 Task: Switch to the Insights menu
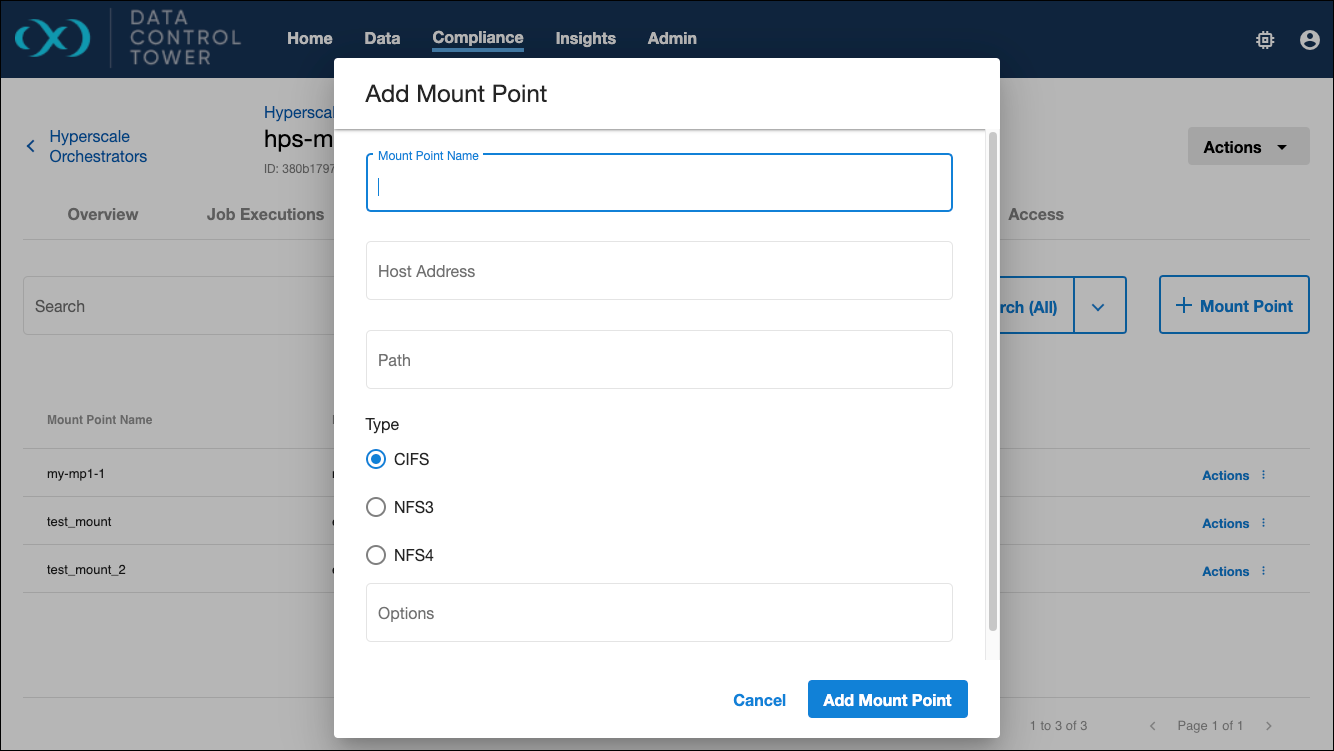[x=585, y=38]
